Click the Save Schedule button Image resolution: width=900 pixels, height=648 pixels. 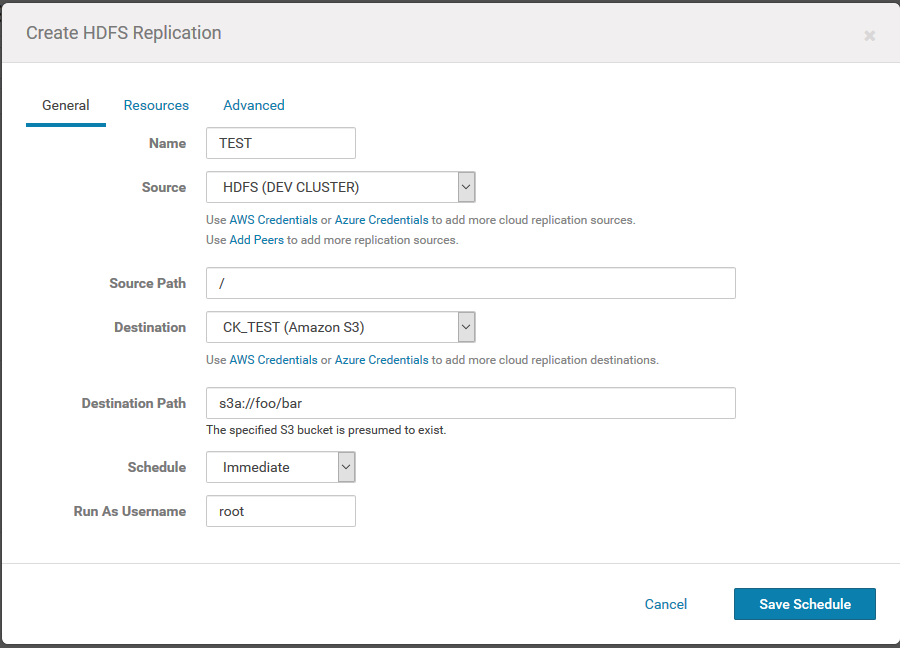click(805, 604)
